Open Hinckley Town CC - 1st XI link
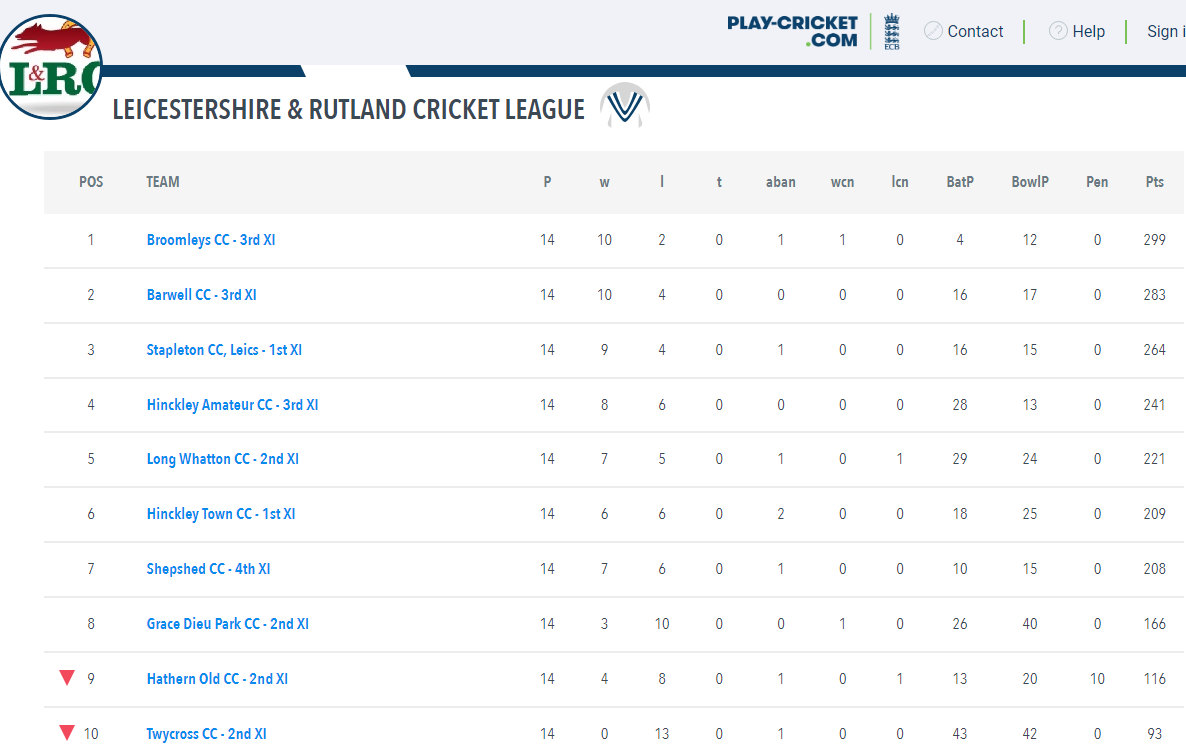The width and height of the screenshot is (1186, 754). click(221, 514)
